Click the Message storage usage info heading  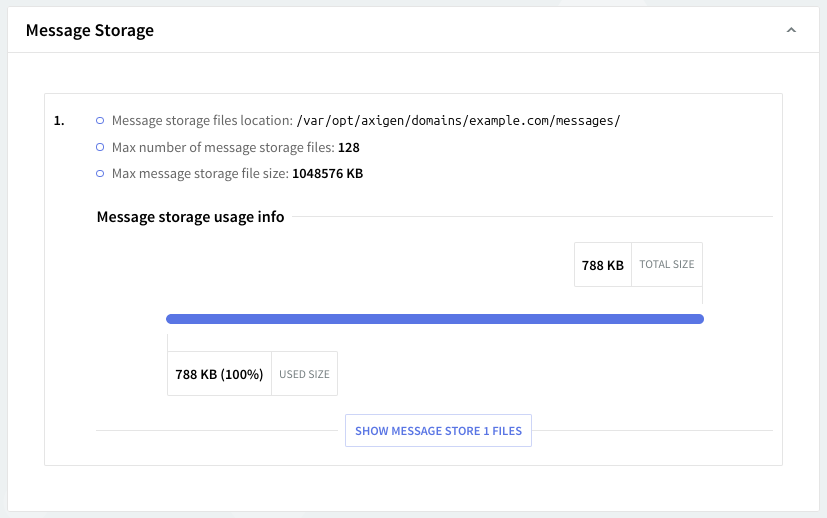pyautogui.click(x=190, y=217)
